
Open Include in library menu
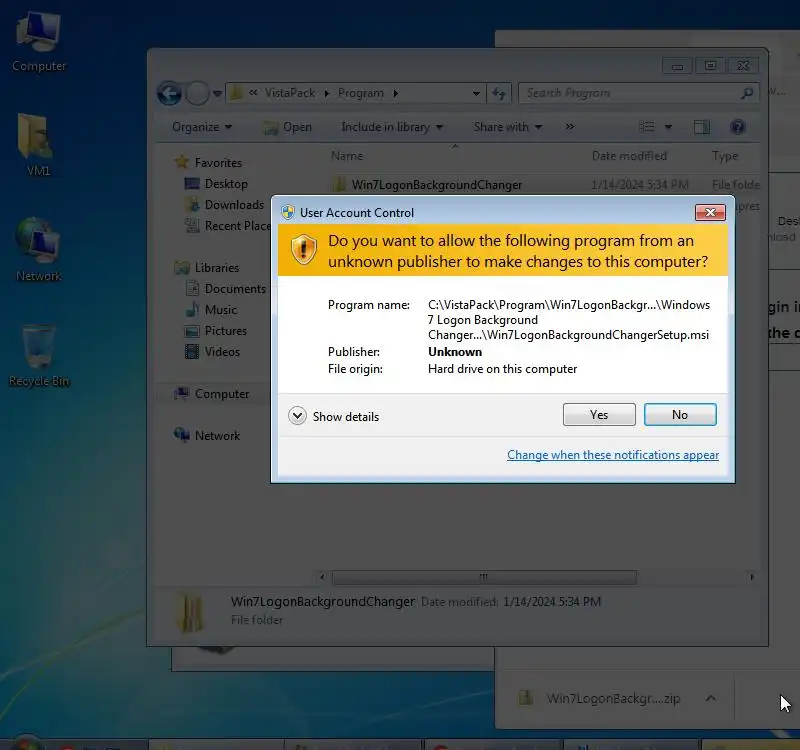pyautogui.click(x=392, y=127)
